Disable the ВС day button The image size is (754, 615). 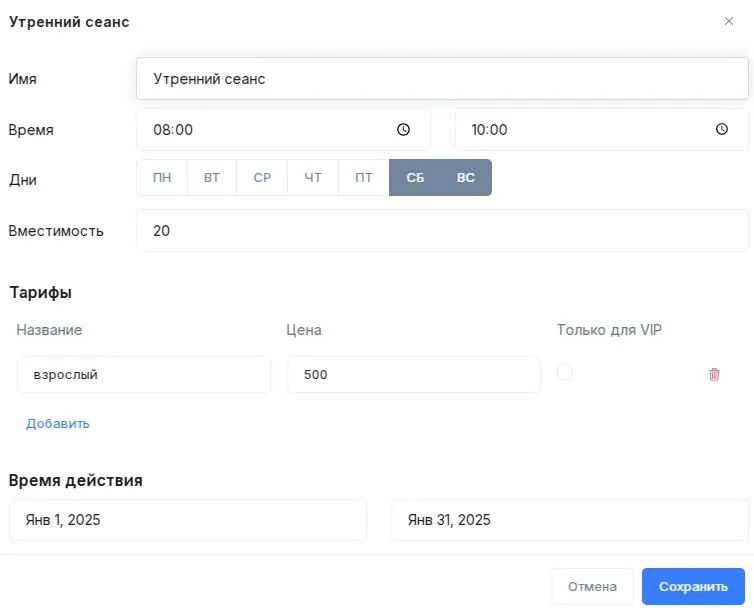[466, 178]
